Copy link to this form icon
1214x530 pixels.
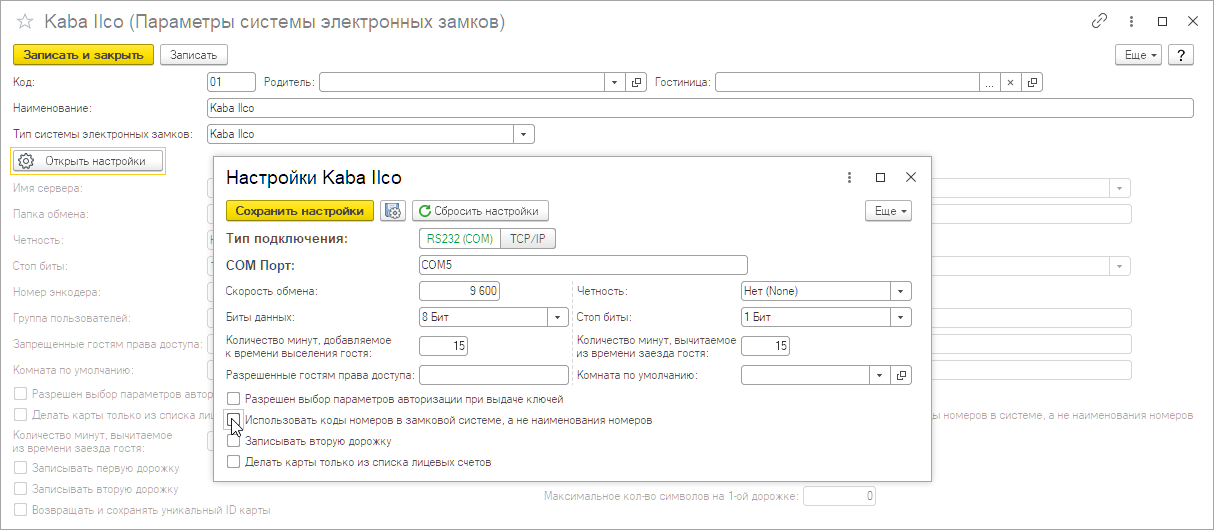(x=1100, y=21)
